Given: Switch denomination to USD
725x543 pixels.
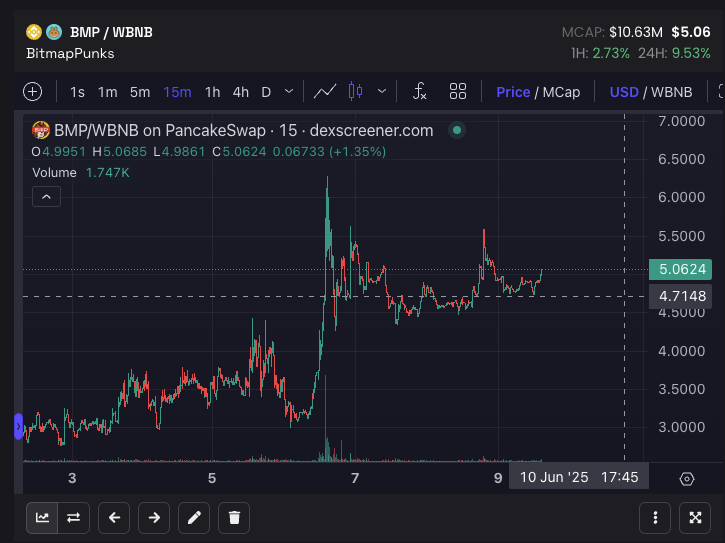Looking at the screenshot, I should 624,92.
